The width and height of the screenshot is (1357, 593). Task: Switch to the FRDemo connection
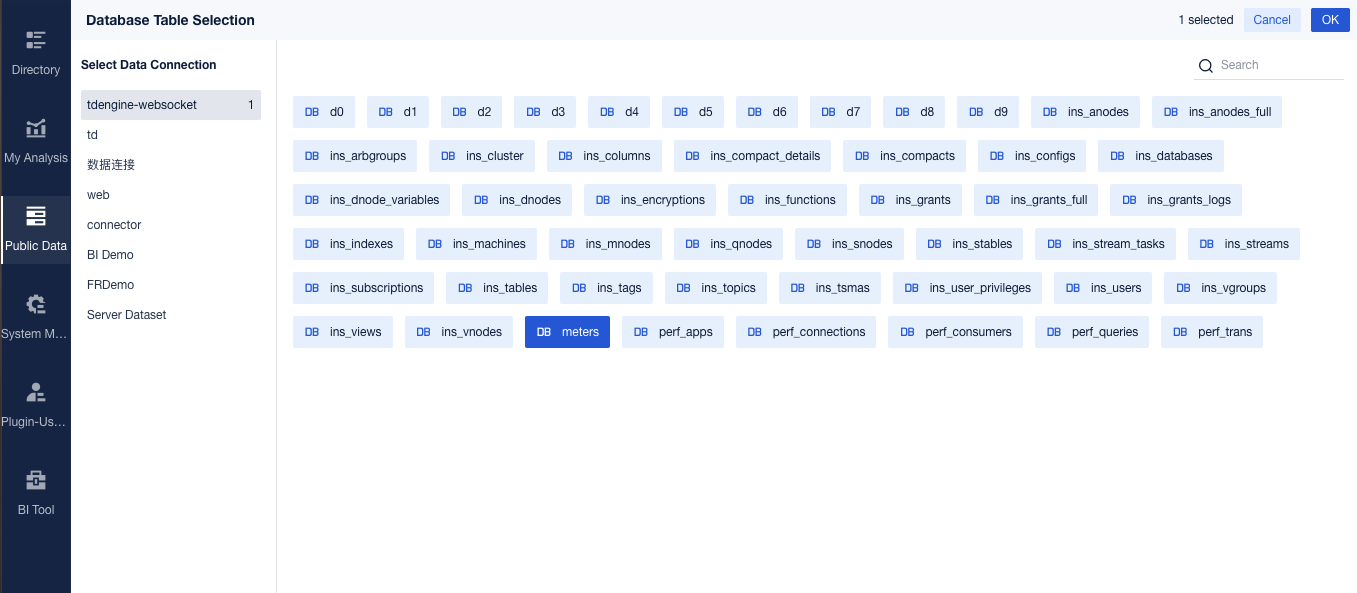[171, 285]
